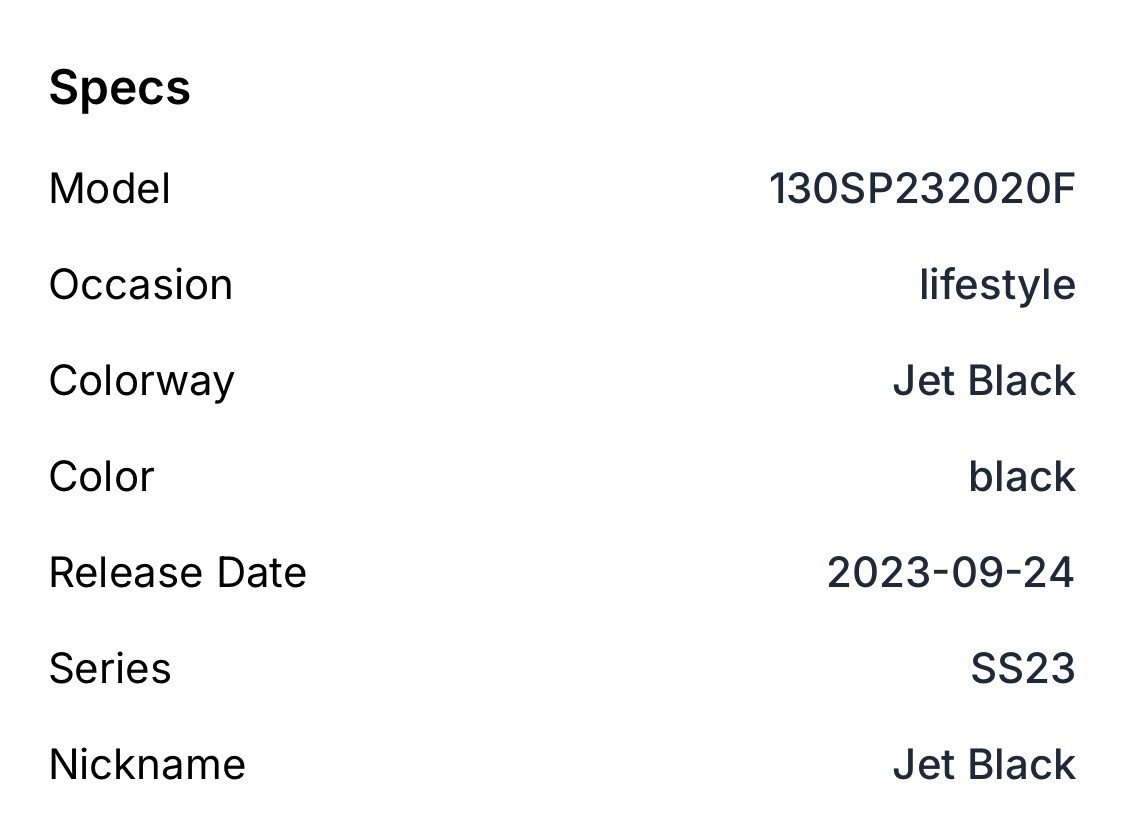Click the Nickname label
1125x826 pixels.
147,765
